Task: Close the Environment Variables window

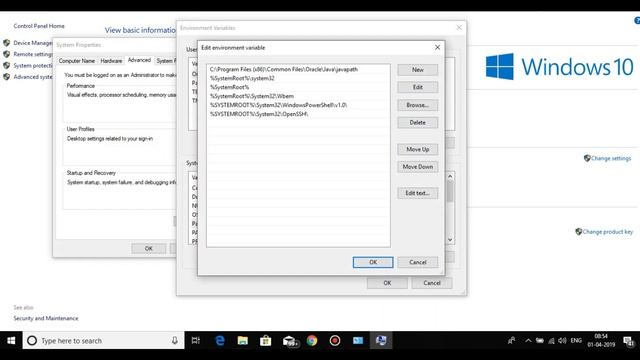Action: [x=459, y=27]
